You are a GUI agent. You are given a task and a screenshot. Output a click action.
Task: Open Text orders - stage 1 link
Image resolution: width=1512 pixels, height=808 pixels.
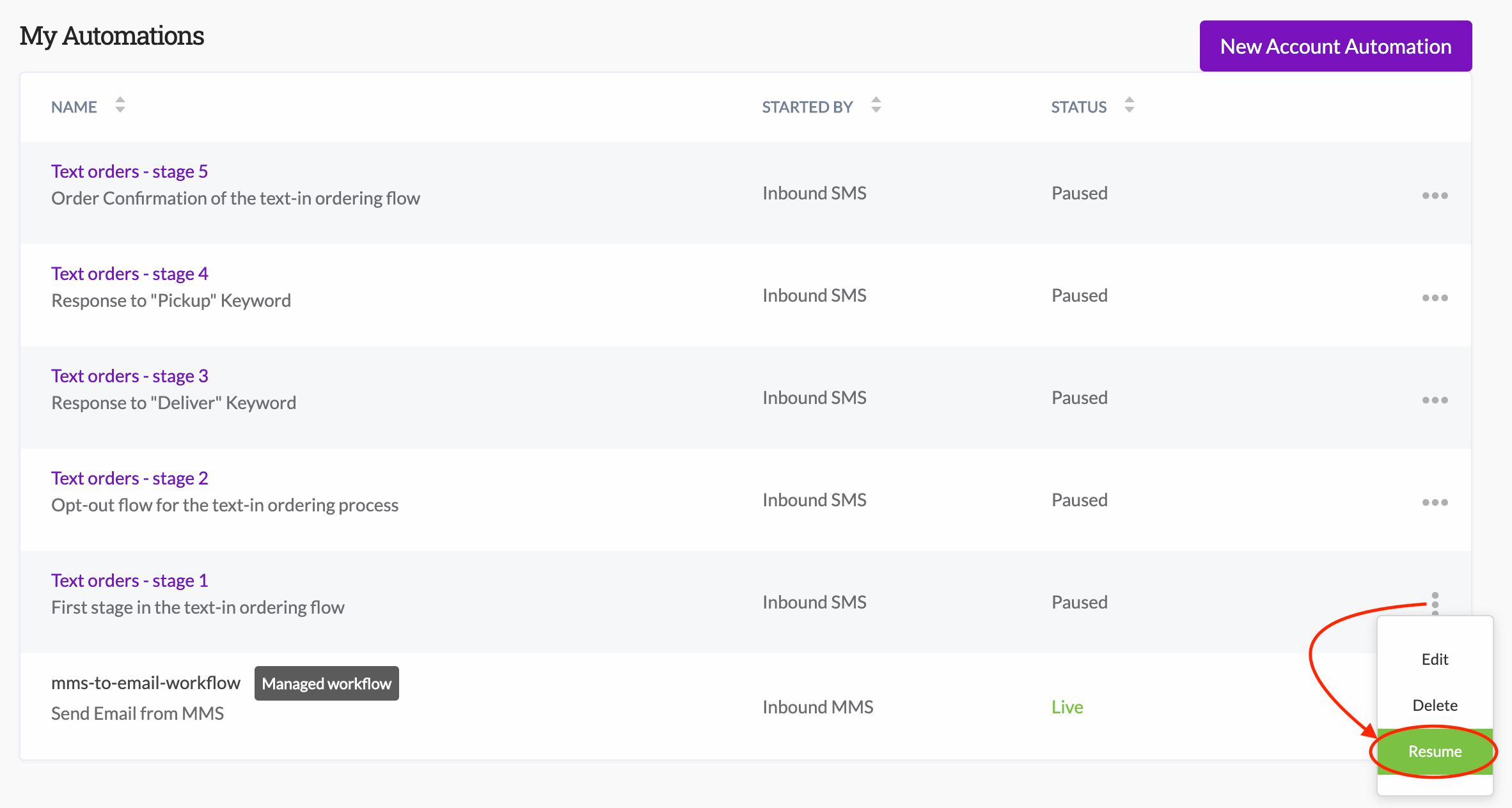click(129, 580)
